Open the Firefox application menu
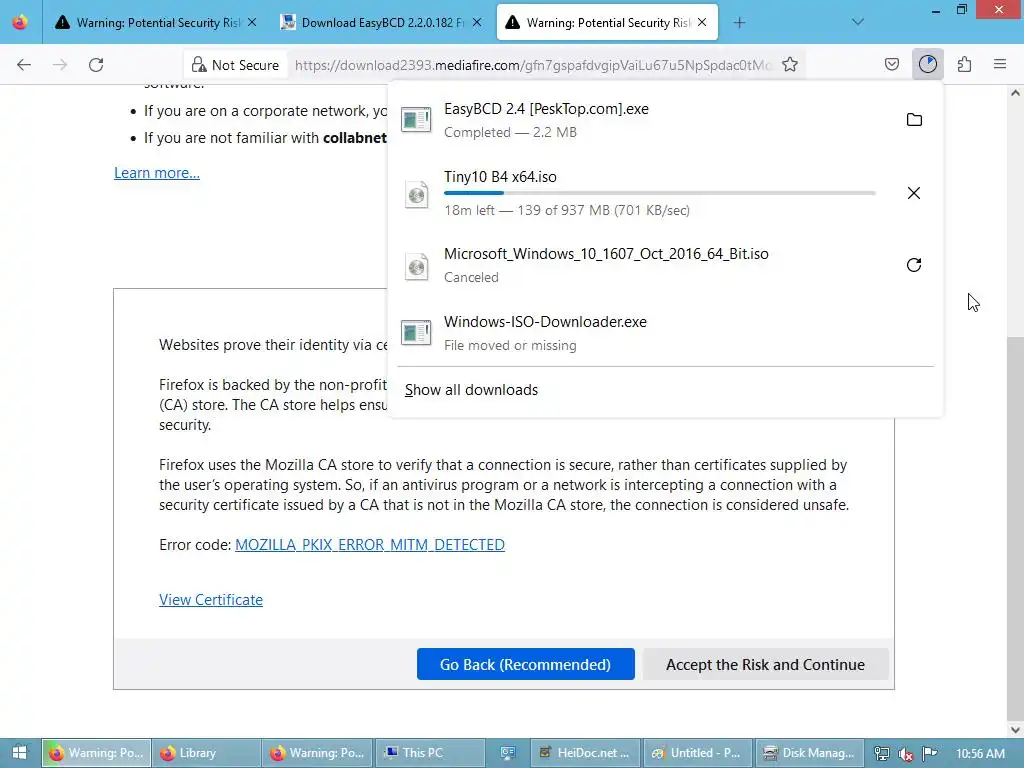1024x768 pixels. (1000, 64)
